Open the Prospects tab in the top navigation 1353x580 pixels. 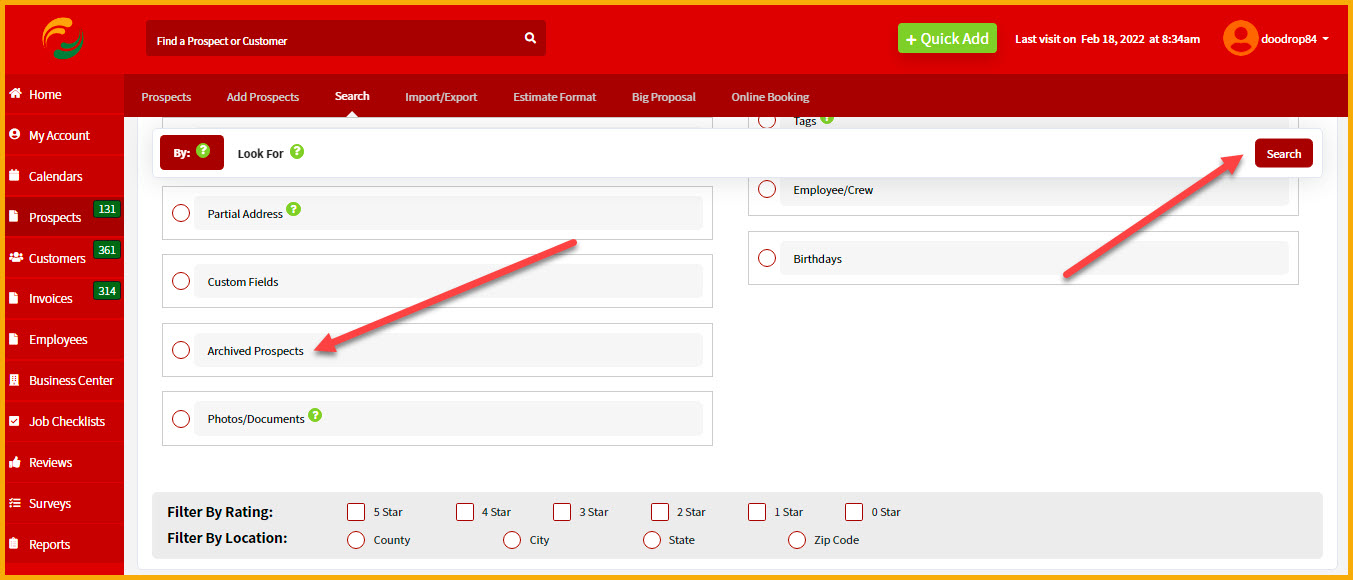166,97
